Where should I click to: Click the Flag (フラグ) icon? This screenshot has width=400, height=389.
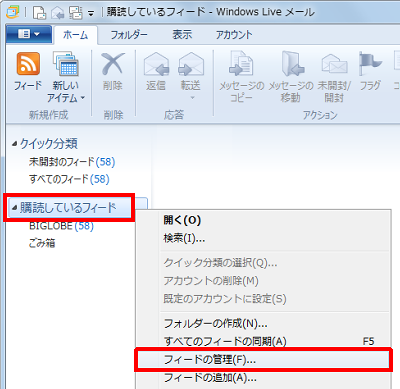pos(370,63)
